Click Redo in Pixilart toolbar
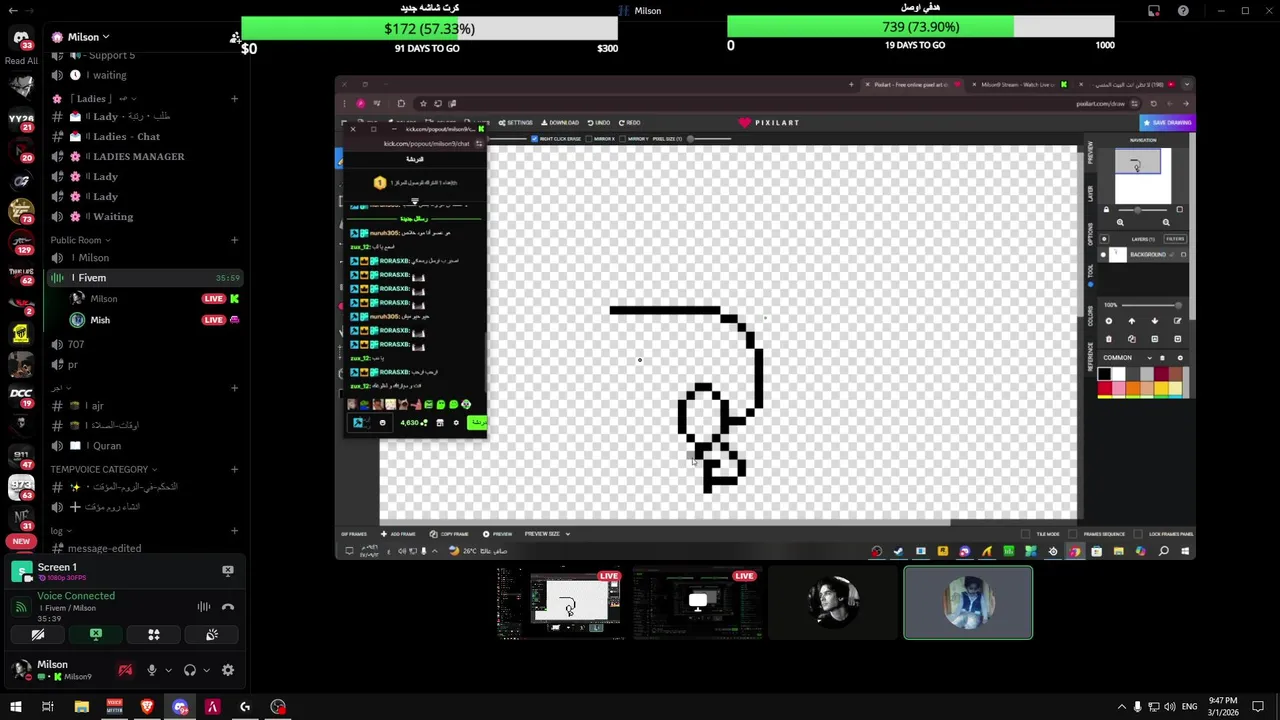The image size is (1280, 720). click(629, 123)
